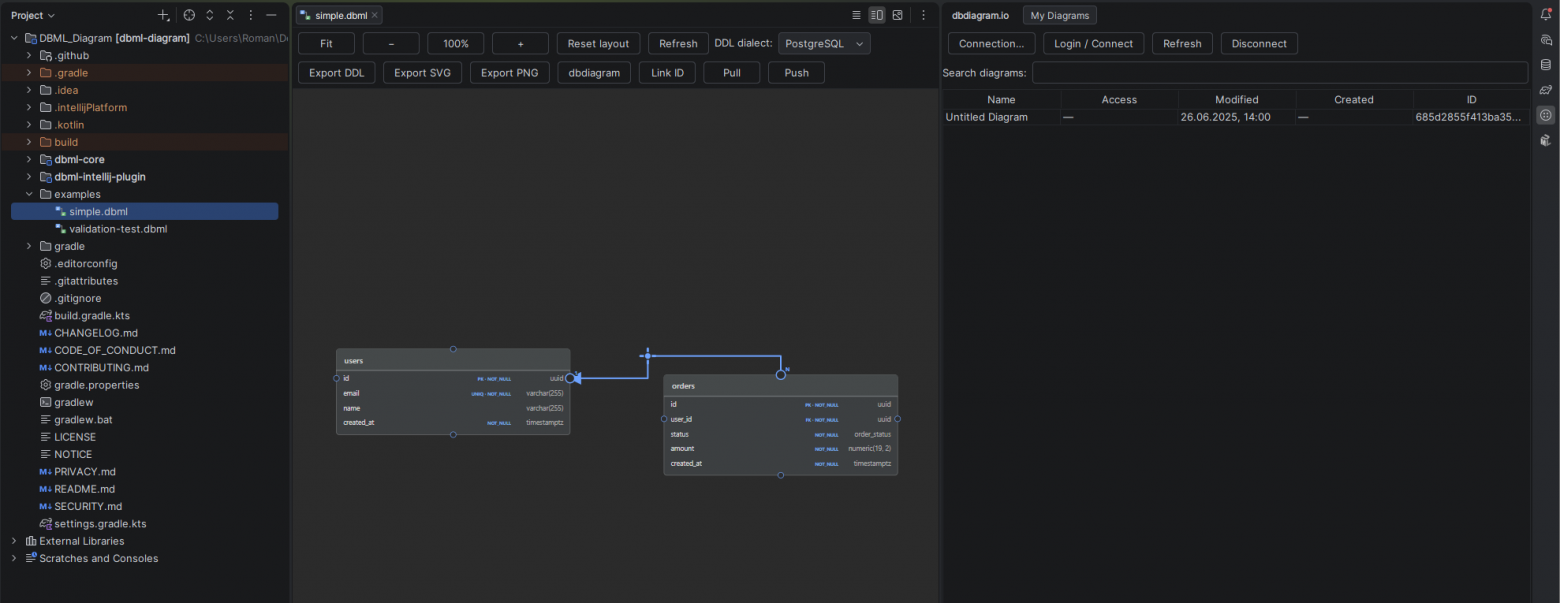Expand the build folder chevron

tap(29, 142)
